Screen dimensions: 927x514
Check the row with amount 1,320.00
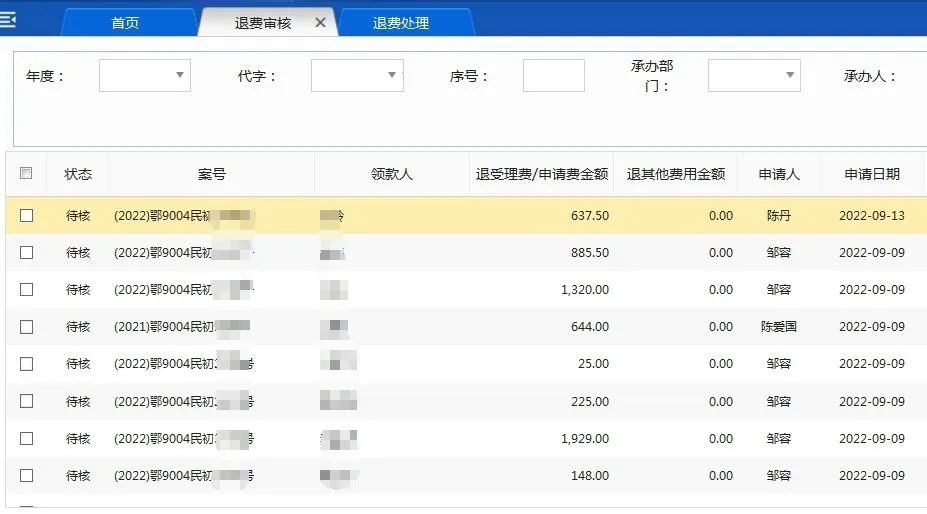click(26, 289)
